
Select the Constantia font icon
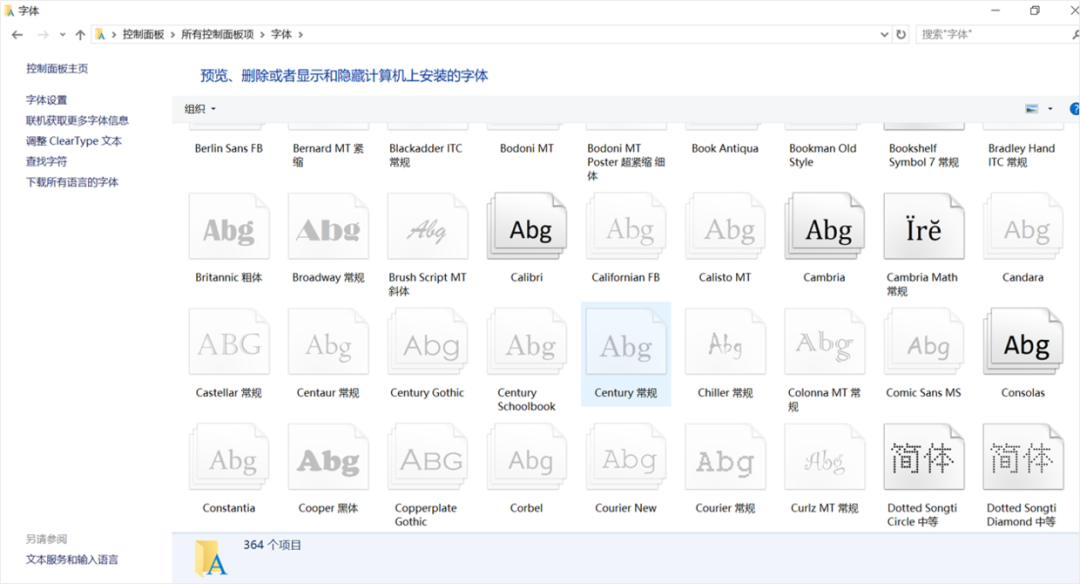[229, 457]
